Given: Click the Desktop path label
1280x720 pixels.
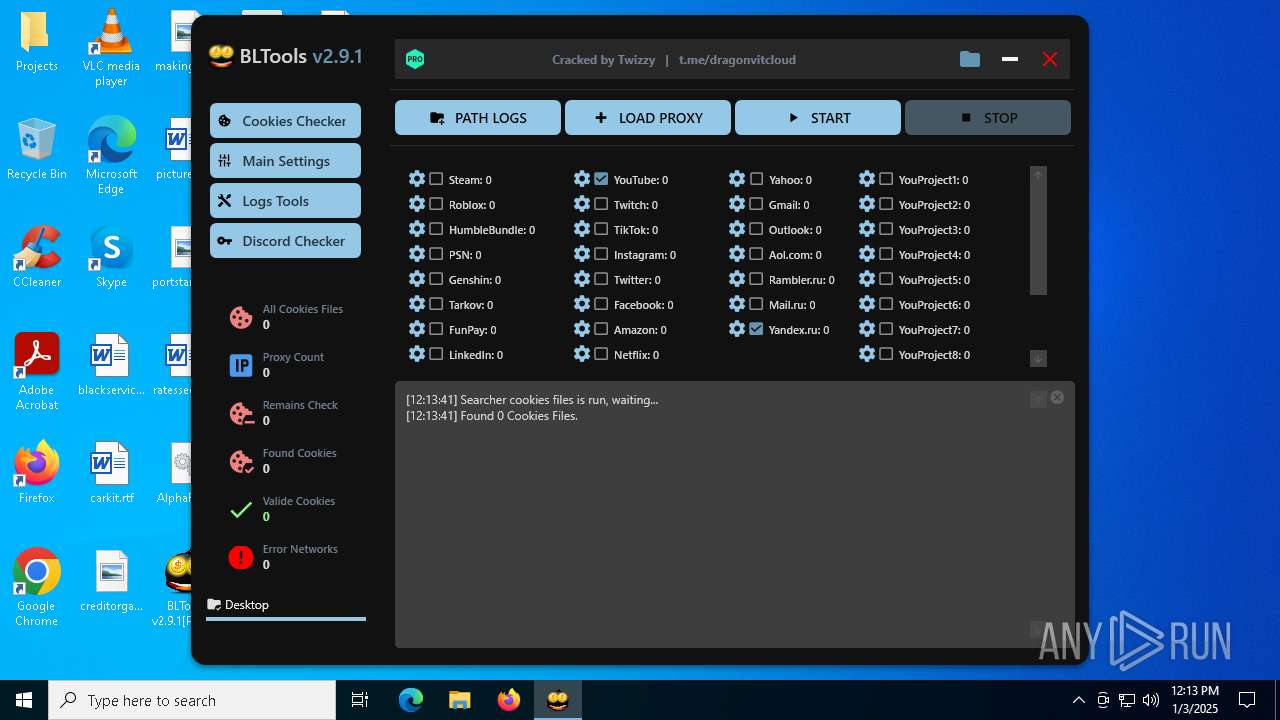Looking at the screenshot, I should 247,604.
